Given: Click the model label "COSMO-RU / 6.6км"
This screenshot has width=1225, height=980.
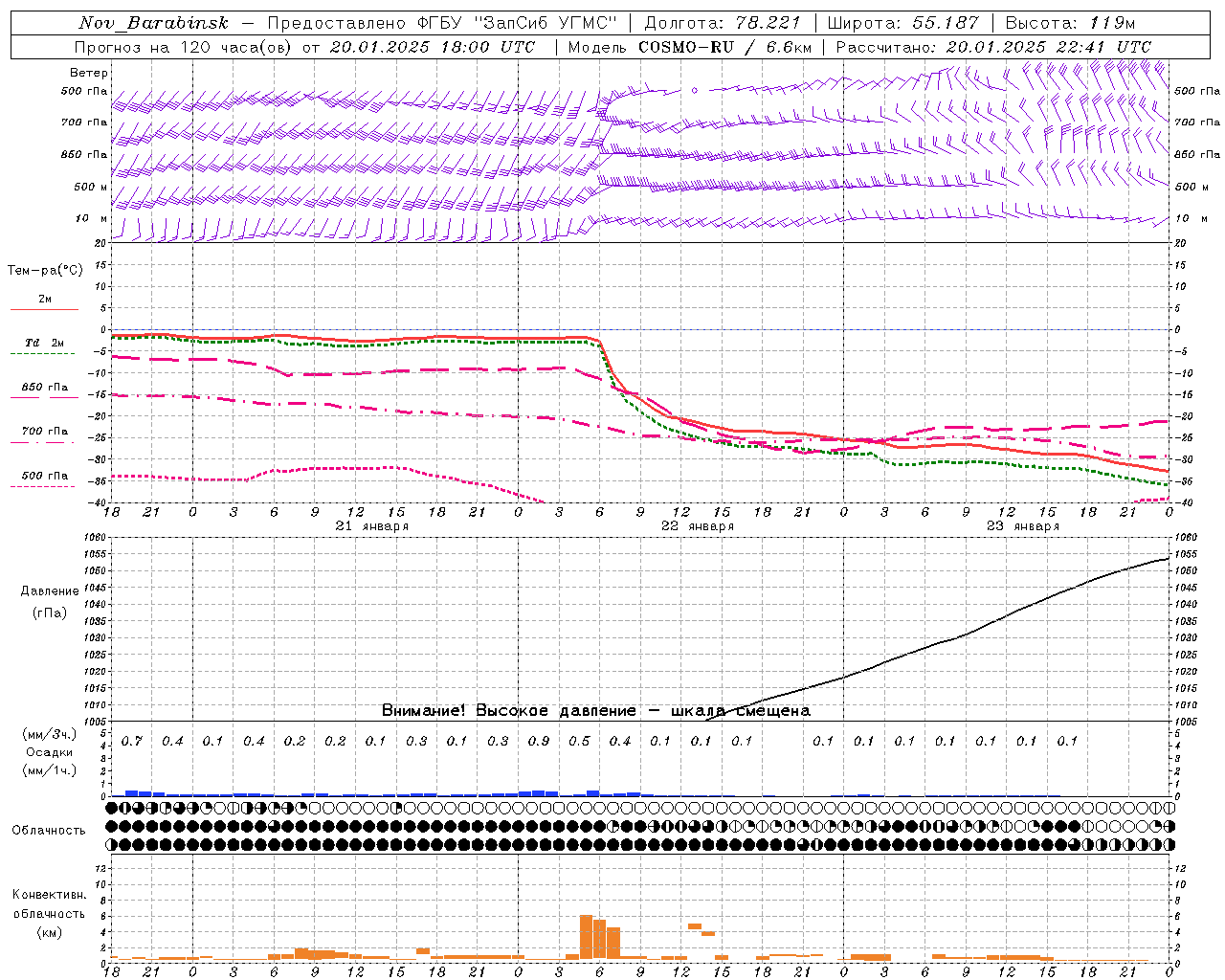Looking at the screenshot, I should (x=724, y=47).
